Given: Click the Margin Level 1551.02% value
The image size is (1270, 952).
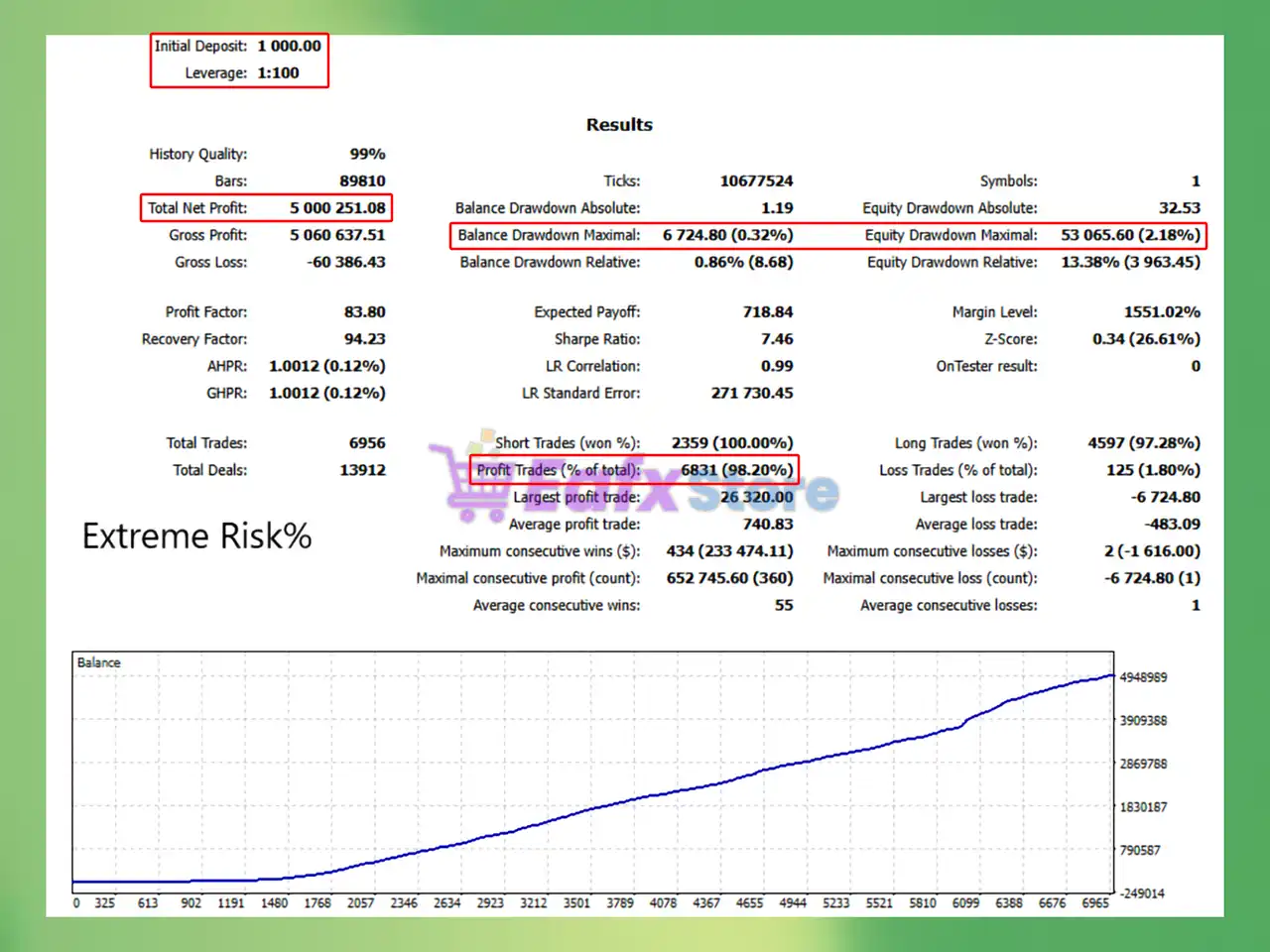Looking at the screenshot, I should [x=1162, y=312].
